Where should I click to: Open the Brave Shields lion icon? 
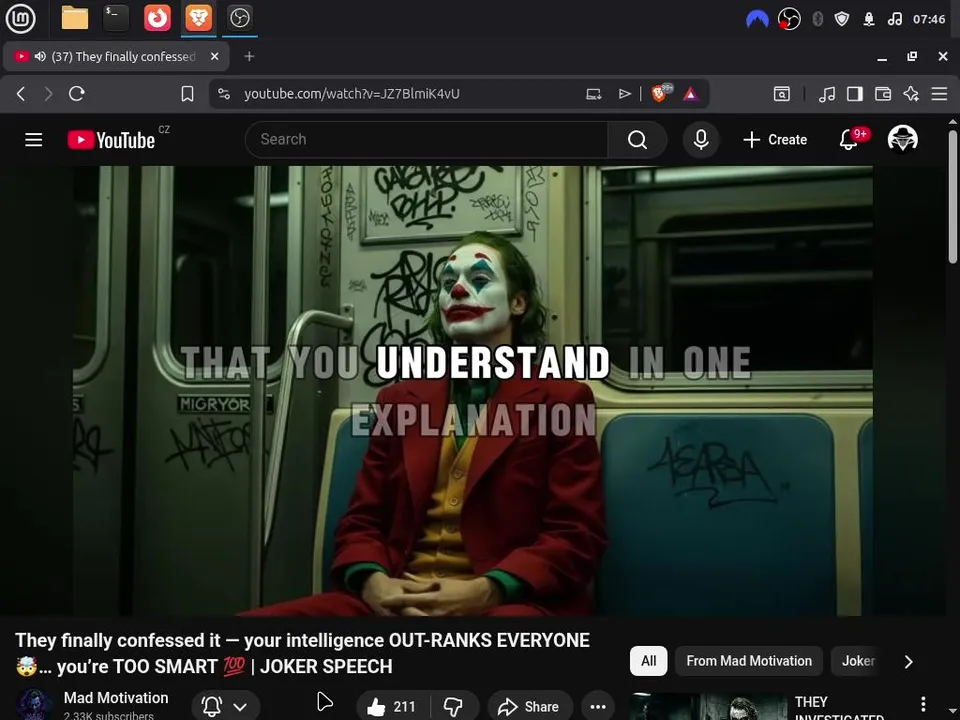point(660,93)
